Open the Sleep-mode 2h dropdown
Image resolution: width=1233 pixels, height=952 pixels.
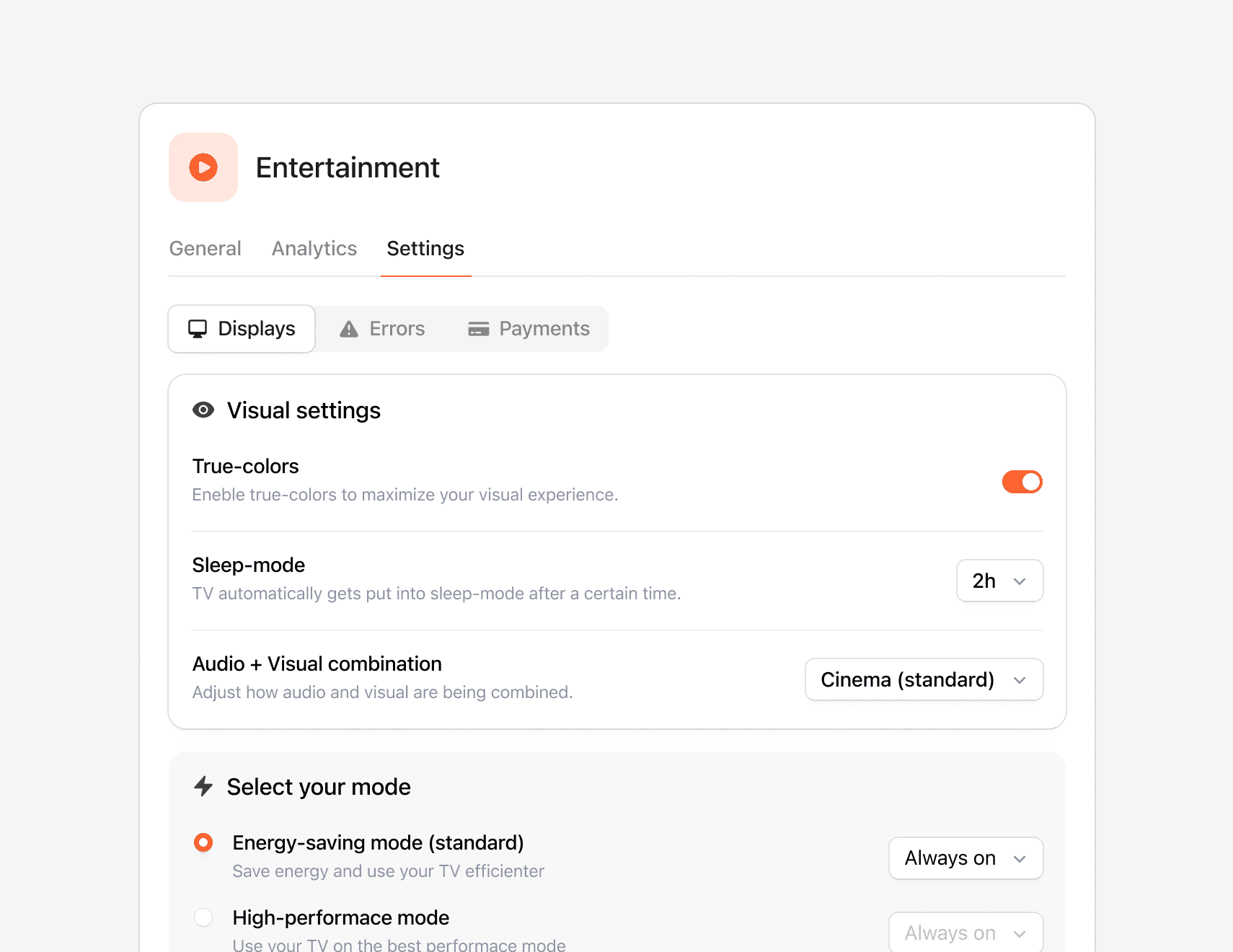pyautogui.click(x=999, y=581)
